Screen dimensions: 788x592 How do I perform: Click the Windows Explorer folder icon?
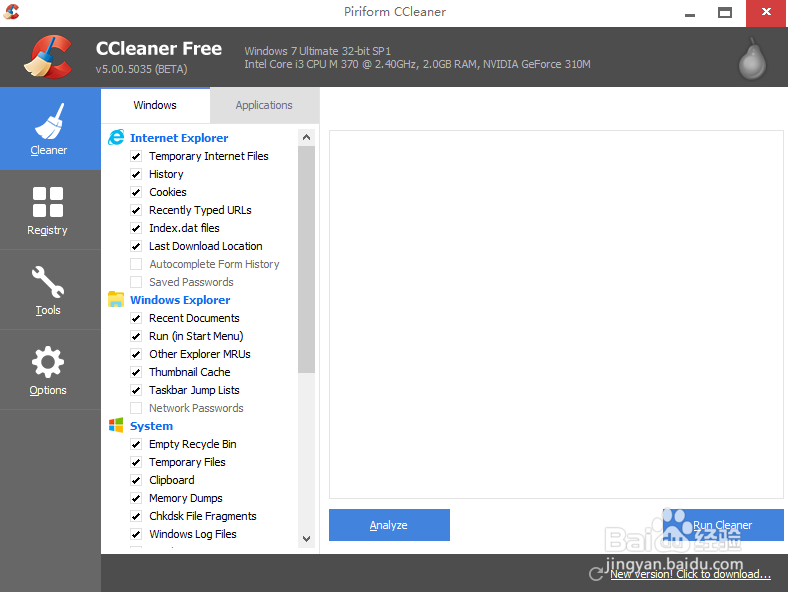(x=116, y=300)
